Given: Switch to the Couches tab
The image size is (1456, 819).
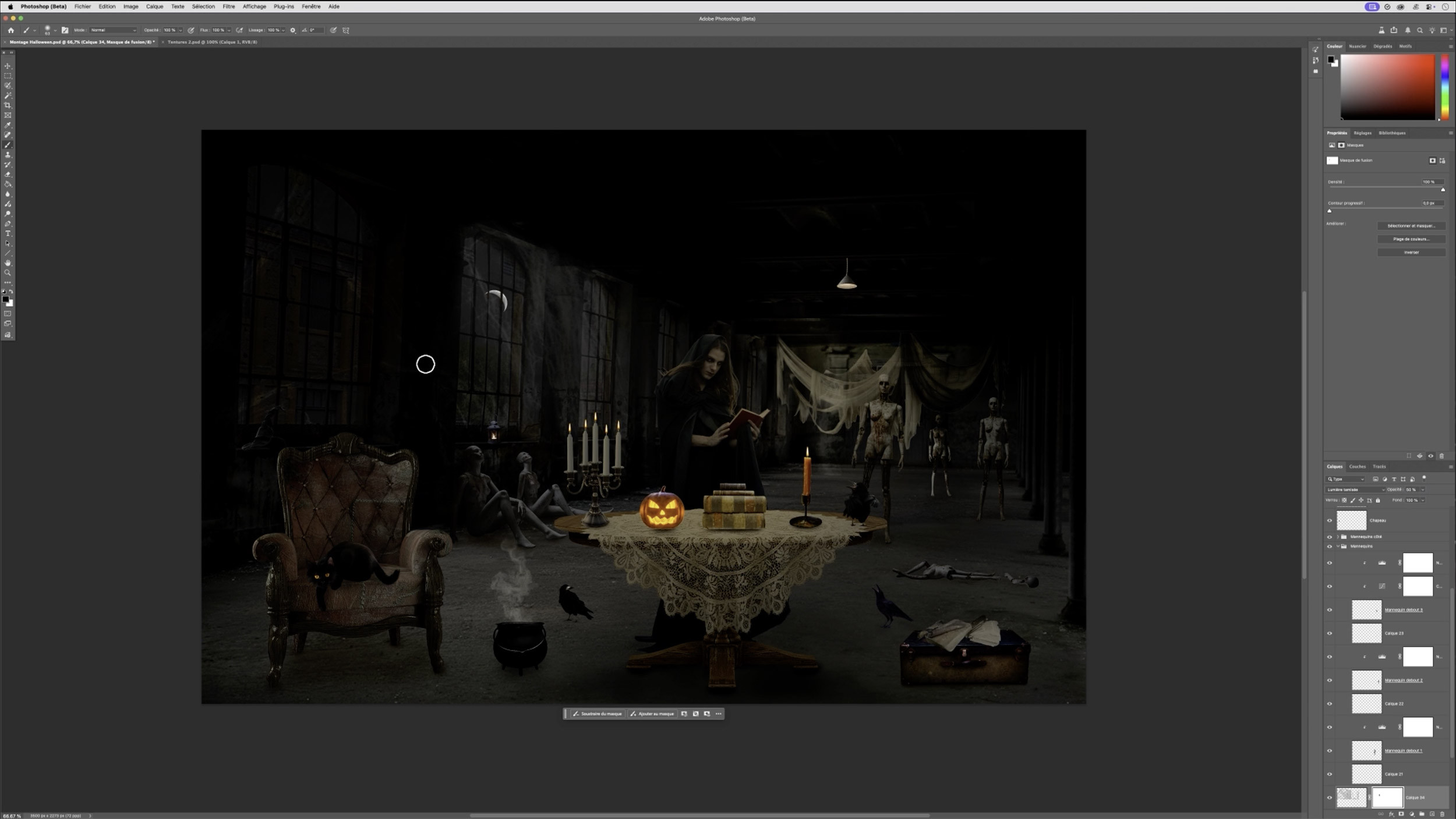Looking at the screenshot, I should (1357, 466).
